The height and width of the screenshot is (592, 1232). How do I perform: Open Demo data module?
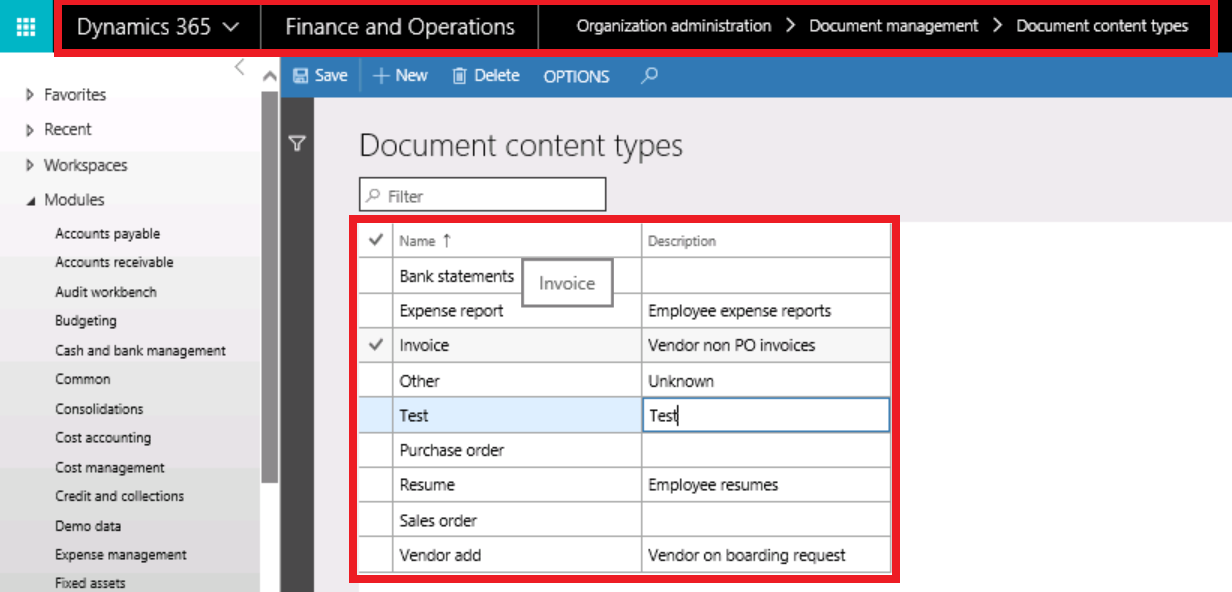(x=88, y=526)
